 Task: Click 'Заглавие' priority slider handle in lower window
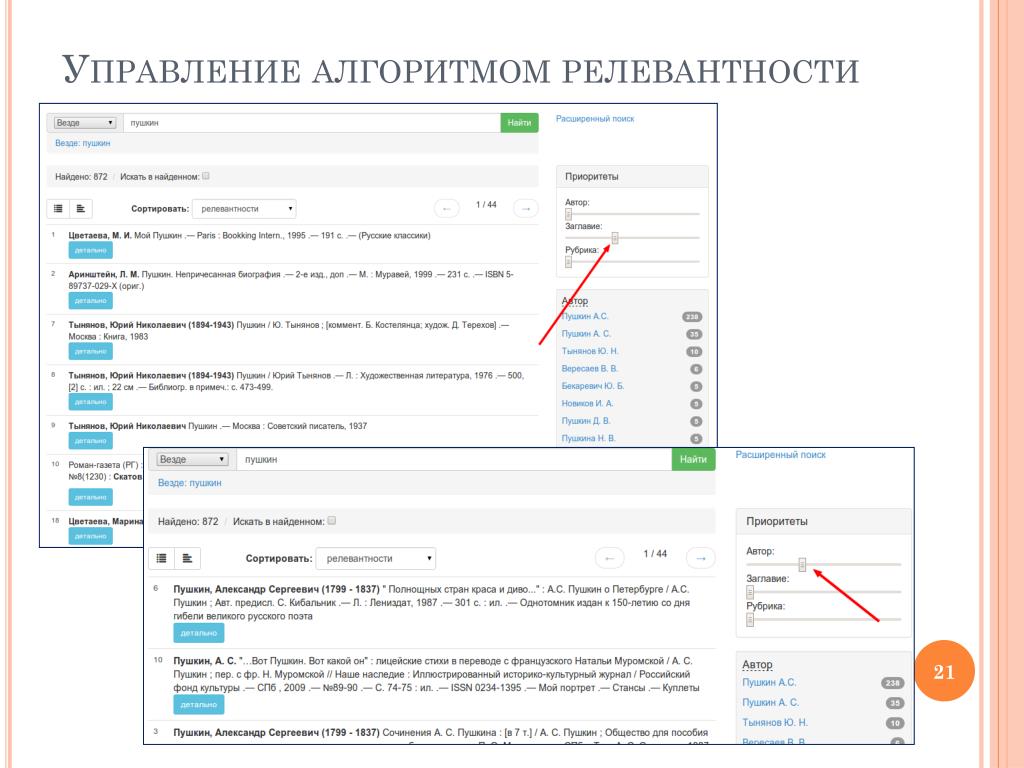point(750,592)
